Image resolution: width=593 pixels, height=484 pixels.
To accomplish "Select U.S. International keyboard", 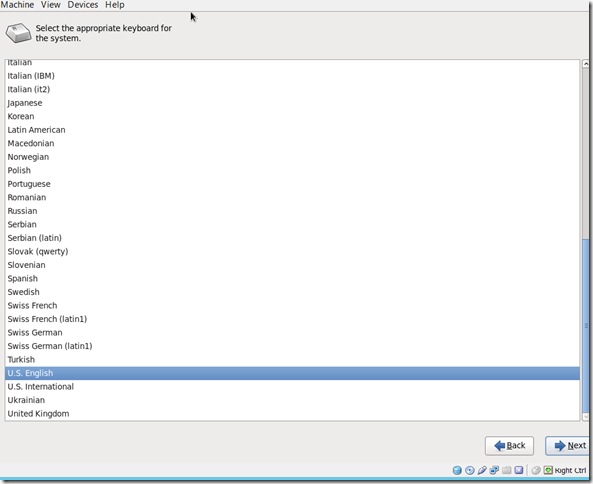I will [x=292, y=386].
